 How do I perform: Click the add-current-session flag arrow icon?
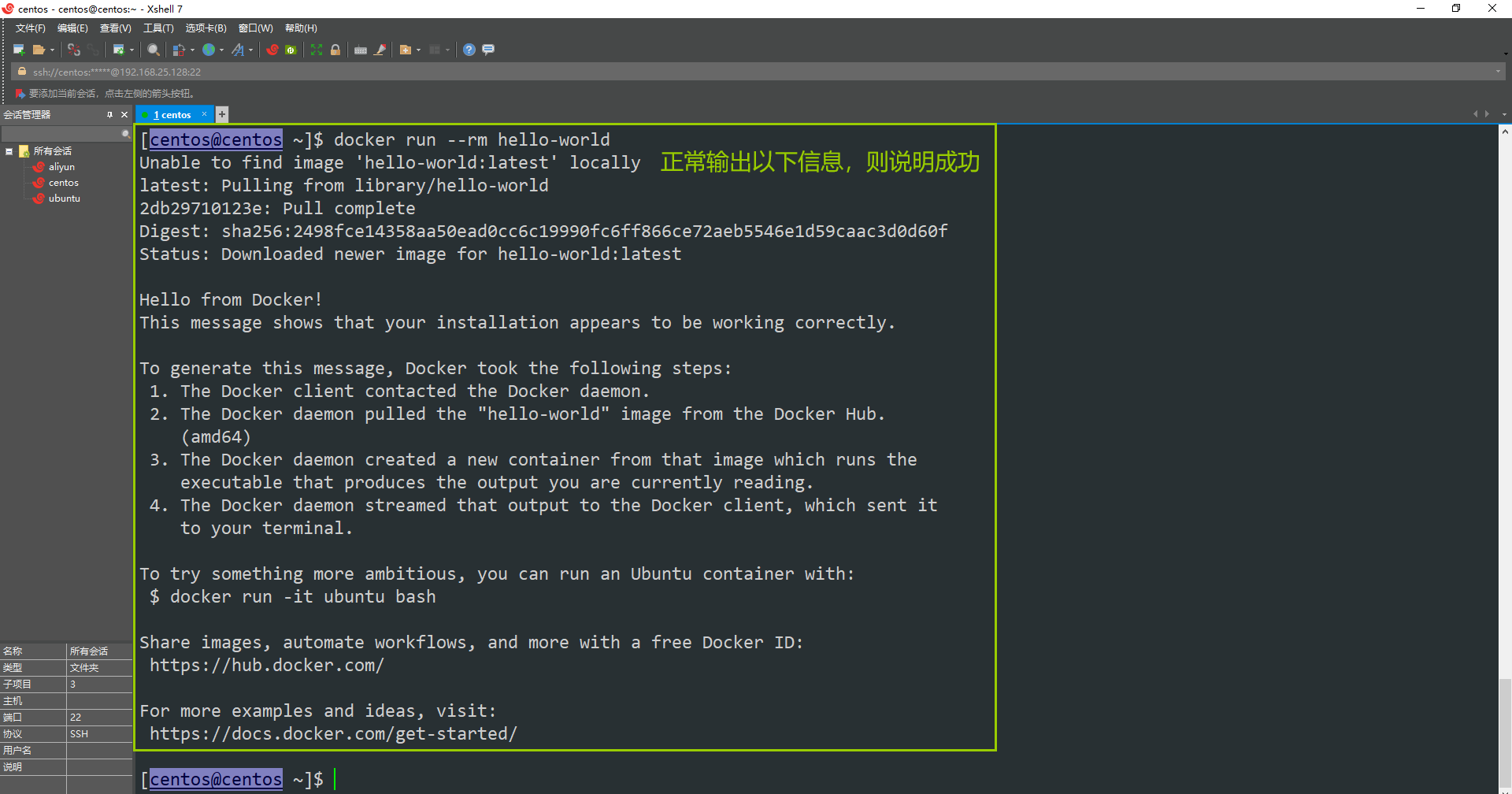[x=20, y=93]
